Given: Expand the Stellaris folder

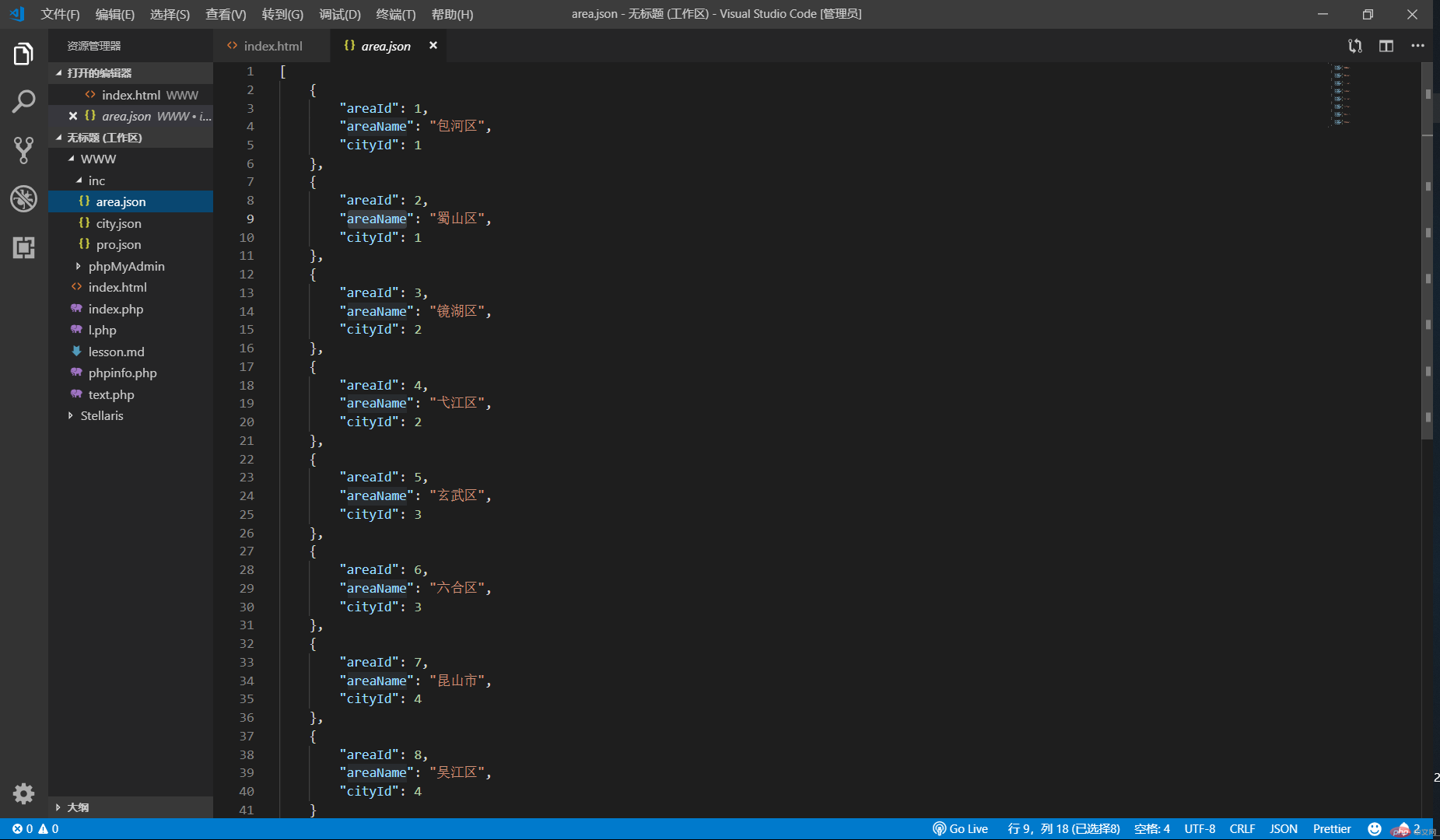Looking at the screenshot, I should pos(131,415).
